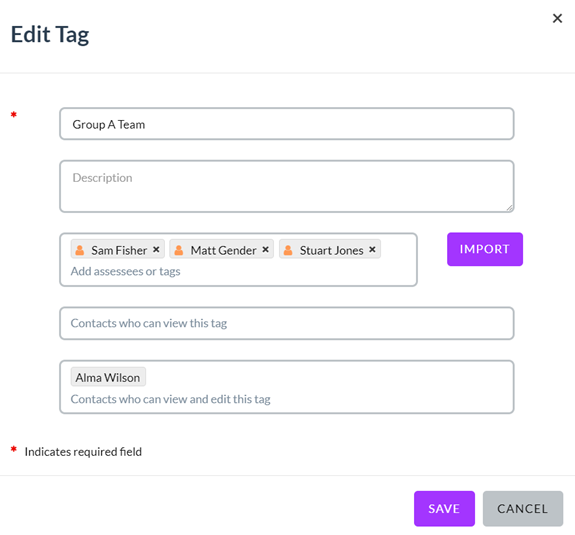The image size is (575, 535).
Task: Click Sam Fisher's orange person icon
Action: pyautogui.click(x=80, y=250)
